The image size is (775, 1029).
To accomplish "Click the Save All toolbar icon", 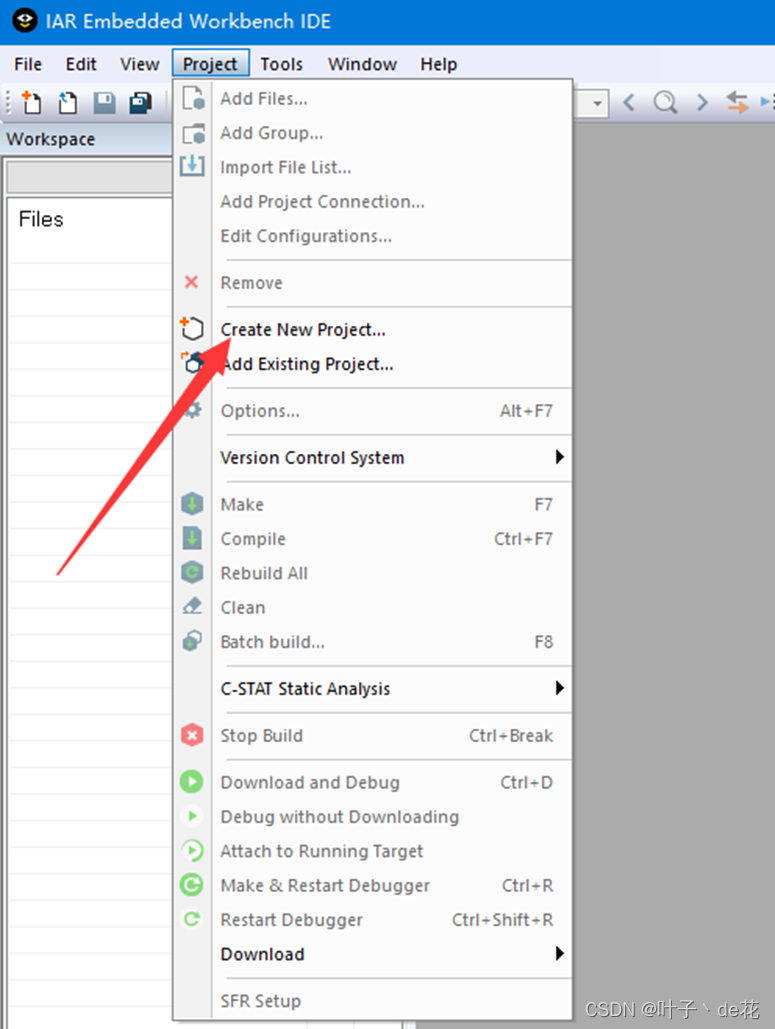I will (x=140, y=102).
